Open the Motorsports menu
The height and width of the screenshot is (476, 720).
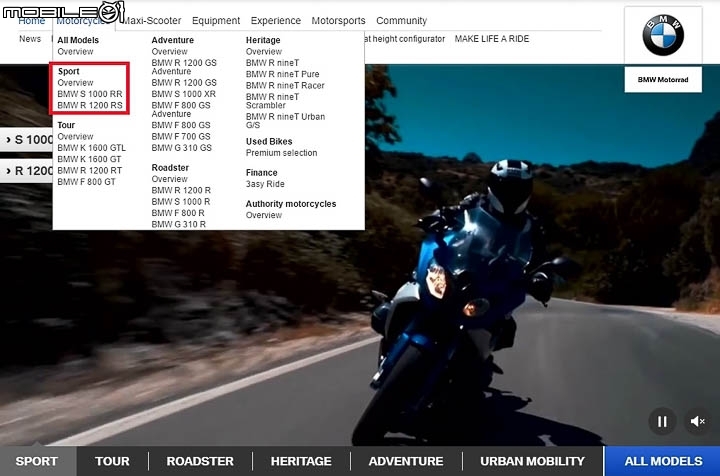coord(338,21)
